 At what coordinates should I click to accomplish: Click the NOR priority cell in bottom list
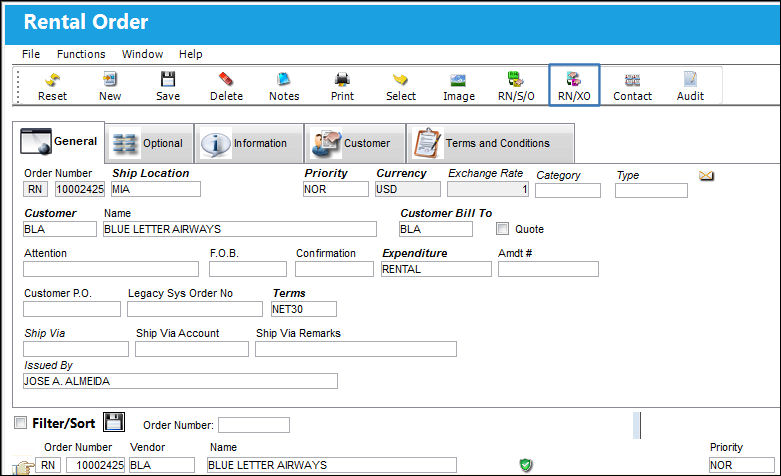[742, 465]
